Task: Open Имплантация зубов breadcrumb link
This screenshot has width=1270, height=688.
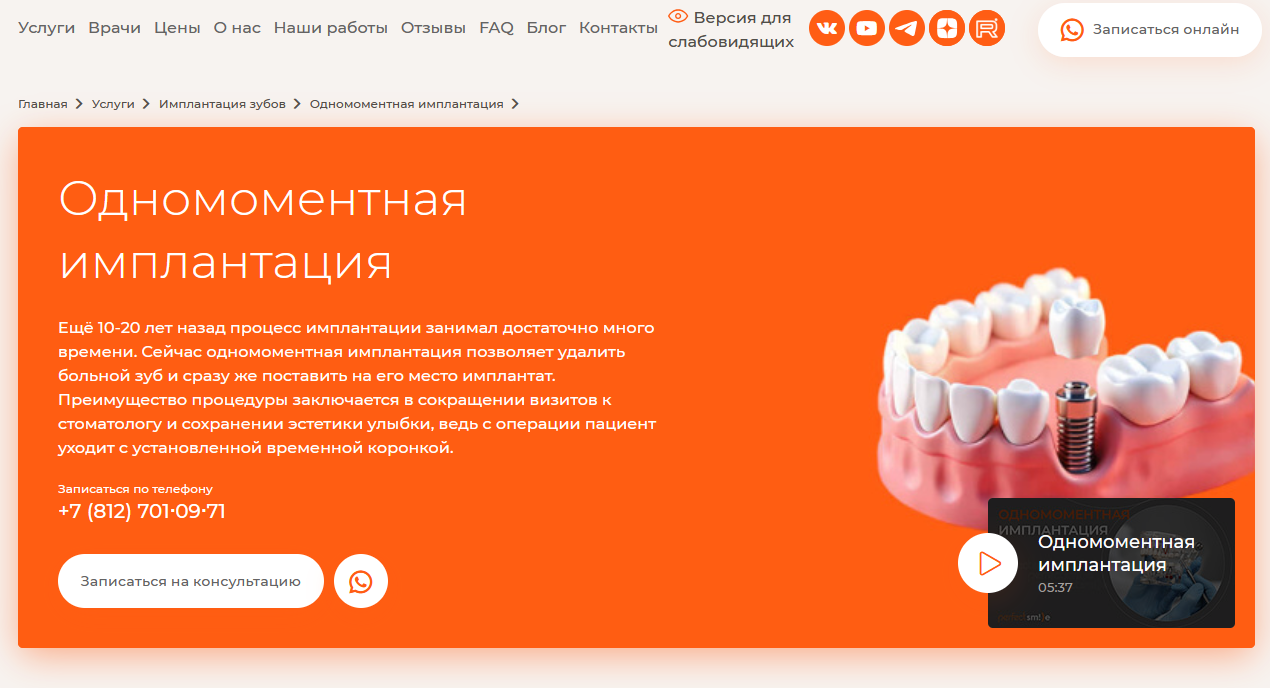Action: (222, 104)
